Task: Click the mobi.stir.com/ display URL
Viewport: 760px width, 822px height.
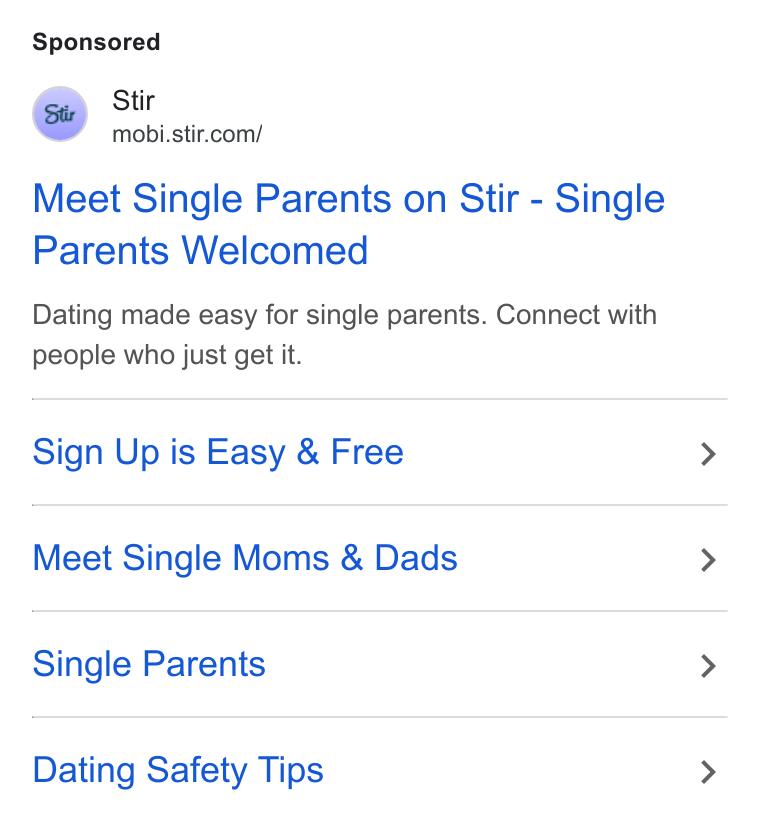Action: pyautogui.click(x=187, y=134)
